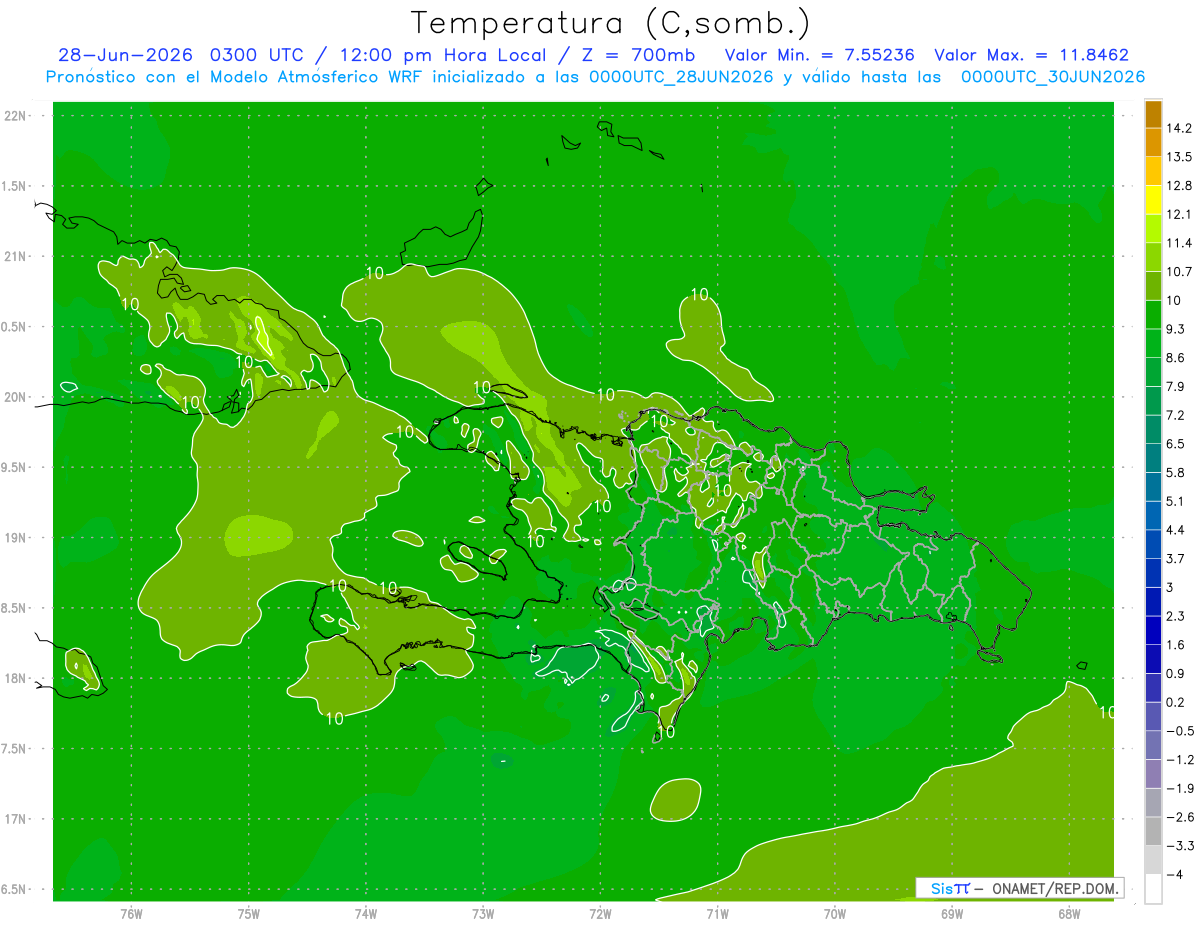The width and height of the screenshot is (1200, 927).
Task: Click legend value "5.1"
Action: pyautogui.click(x=1176, y=501)
